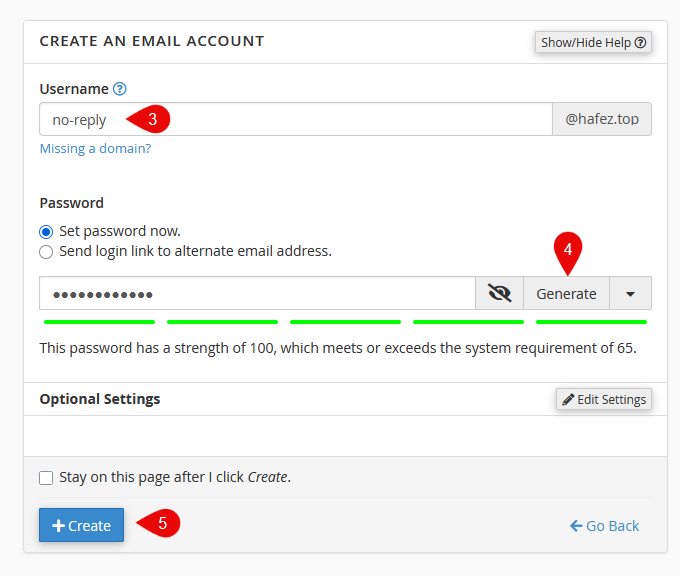Click the Generate password button
The image size is (680, 576).
pyautogui.click(x=566, y=293)
